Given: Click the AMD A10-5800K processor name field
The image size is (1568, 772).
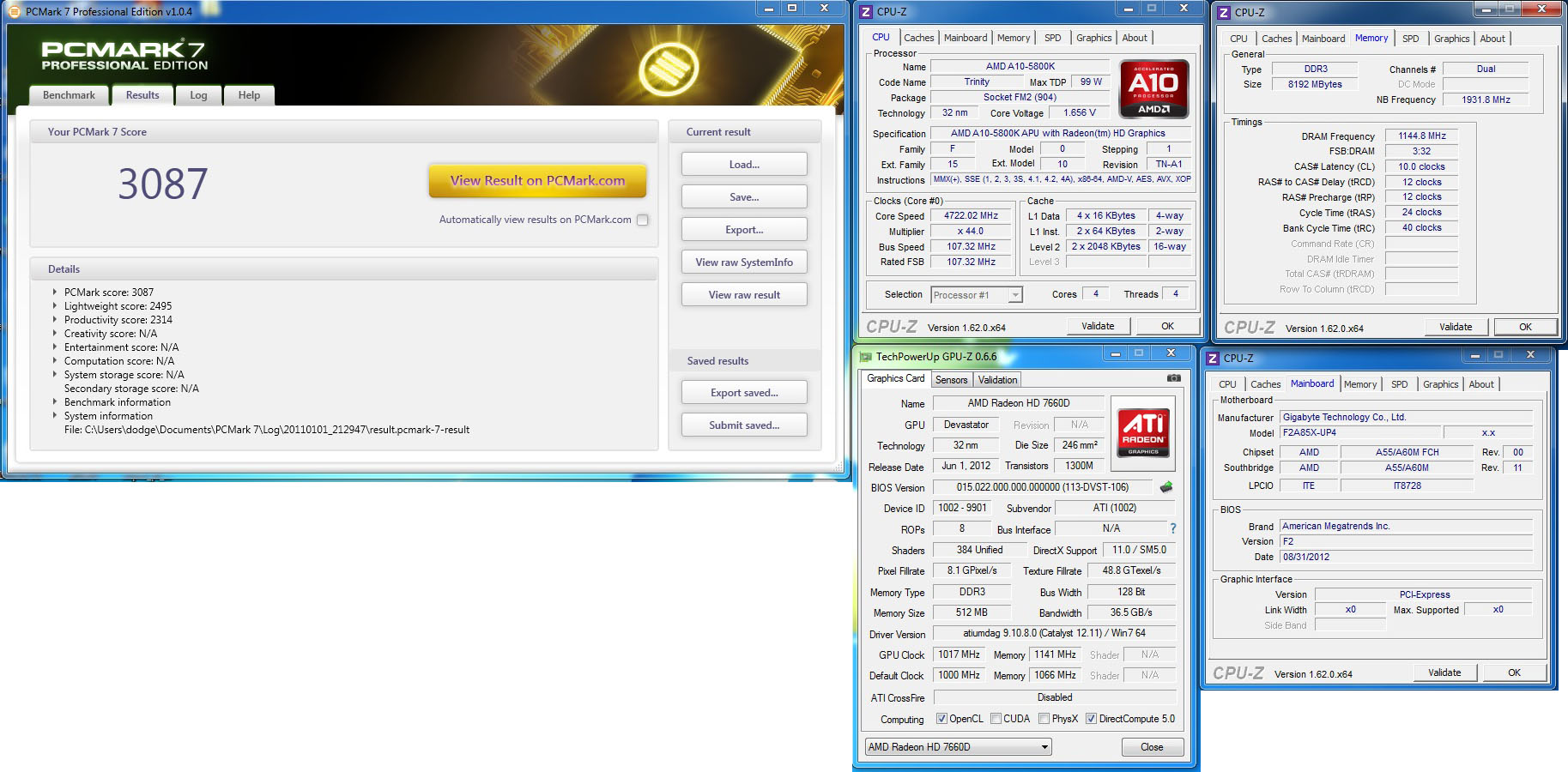Looking at the screenshot, I should [1020, 66].
